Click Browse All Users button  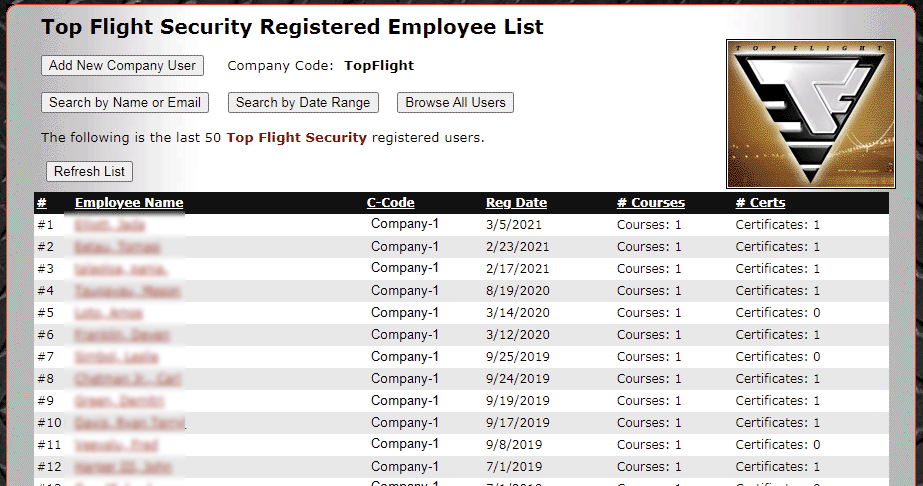[456, 102]
